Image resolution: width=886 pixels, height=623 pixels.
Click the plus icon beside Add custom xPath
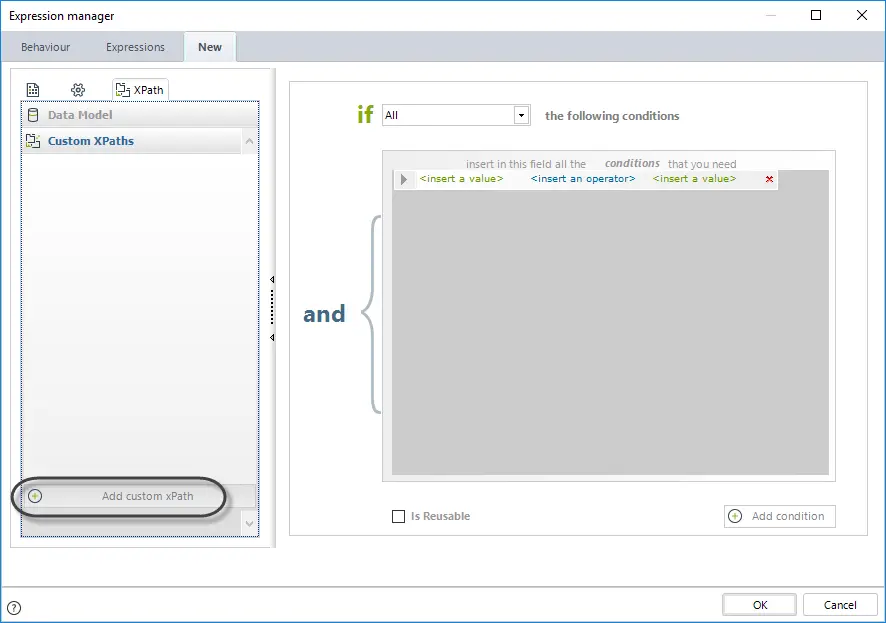pos(35,496)
